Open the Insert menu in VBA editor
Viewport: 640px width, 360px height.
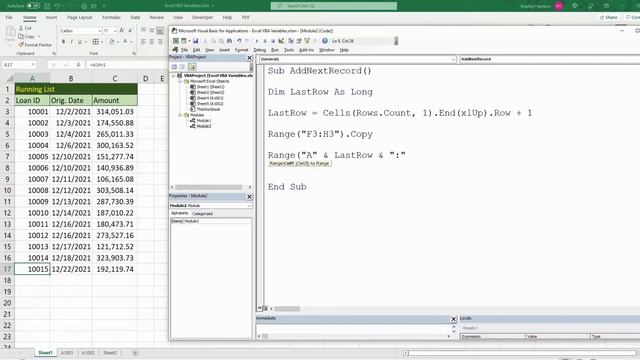tap(224, 50)
